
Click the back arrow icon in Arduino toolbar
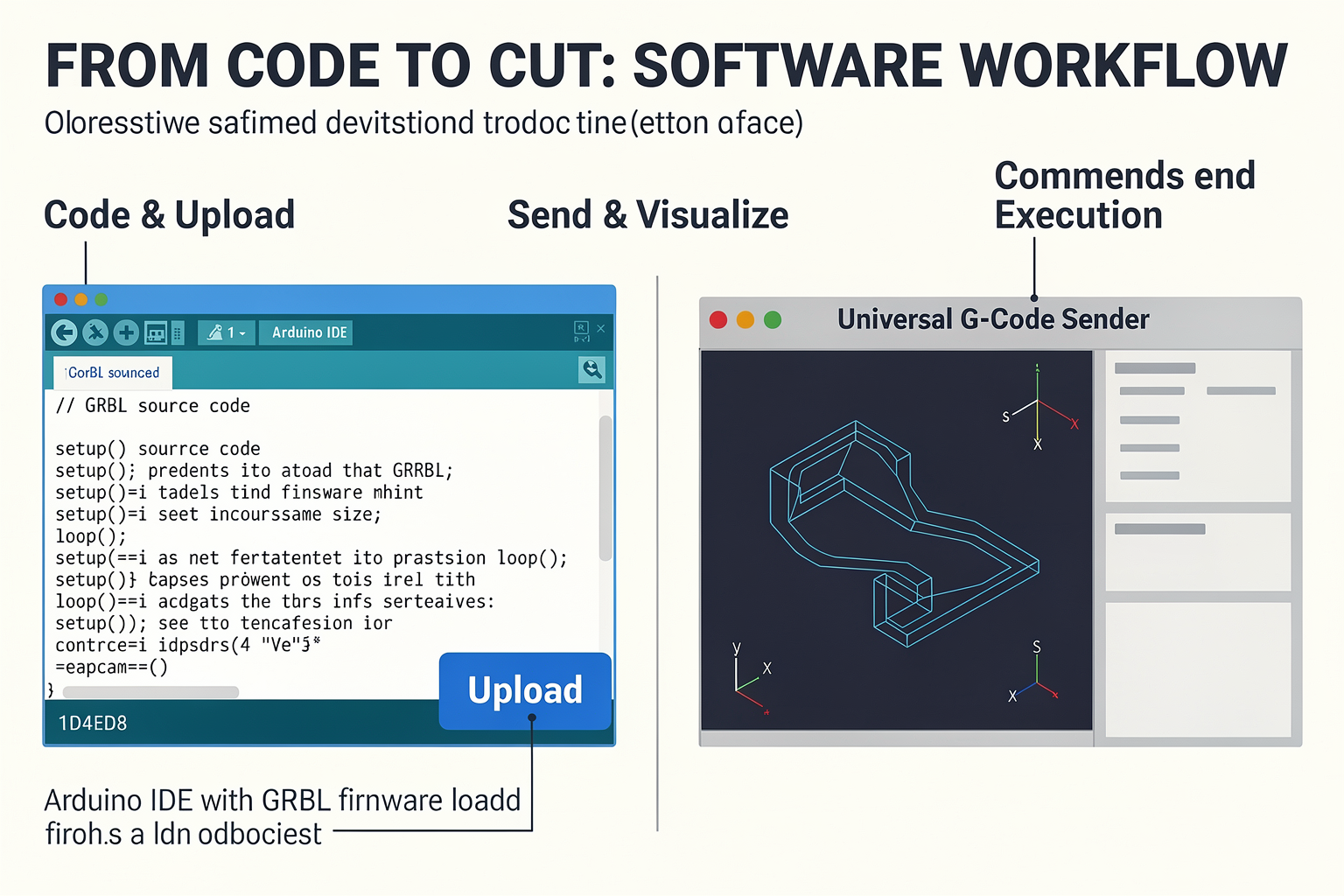click(x=64, y=332)
